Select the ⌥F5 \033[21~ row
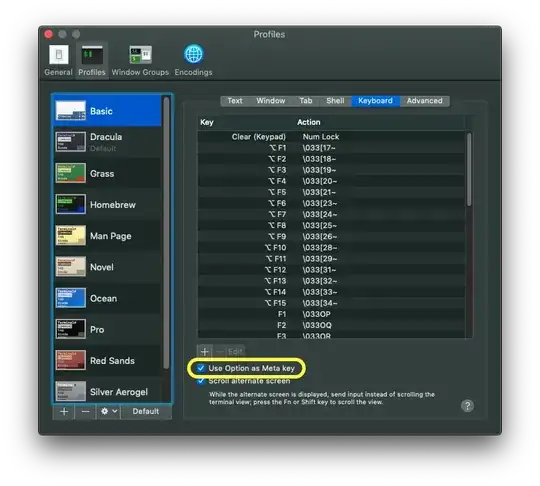The width and height of the screenshot is (540, 486). [331, 192]
